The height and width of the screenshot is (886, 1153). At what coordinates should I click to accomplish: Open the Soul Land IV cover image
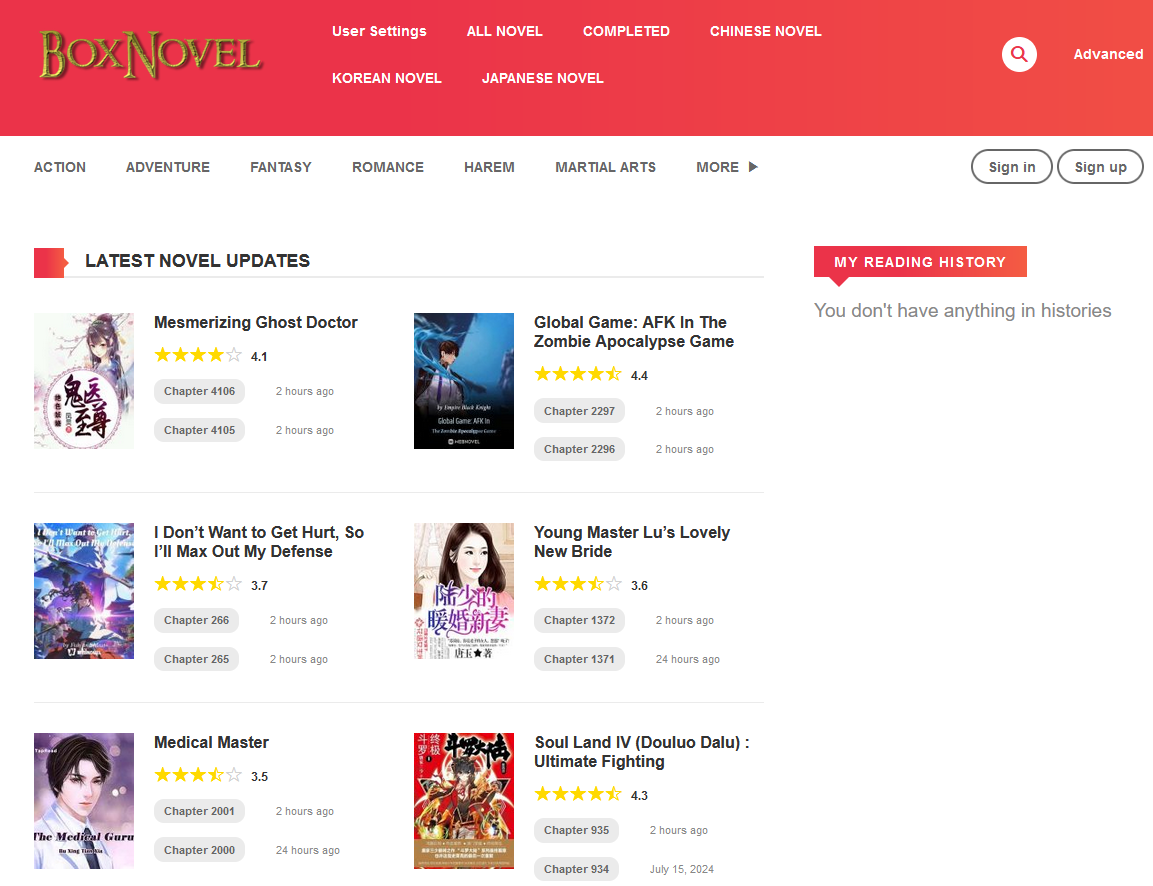pyautogui.click(x=464, y=800)
